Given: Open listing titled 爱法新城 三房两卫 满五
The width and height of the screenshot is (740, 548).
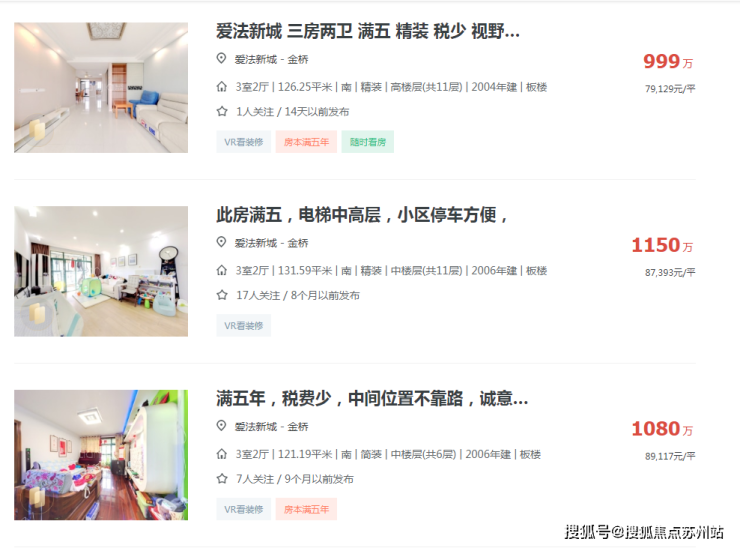Looking at the screenshot, I should (x=368, y=31).
